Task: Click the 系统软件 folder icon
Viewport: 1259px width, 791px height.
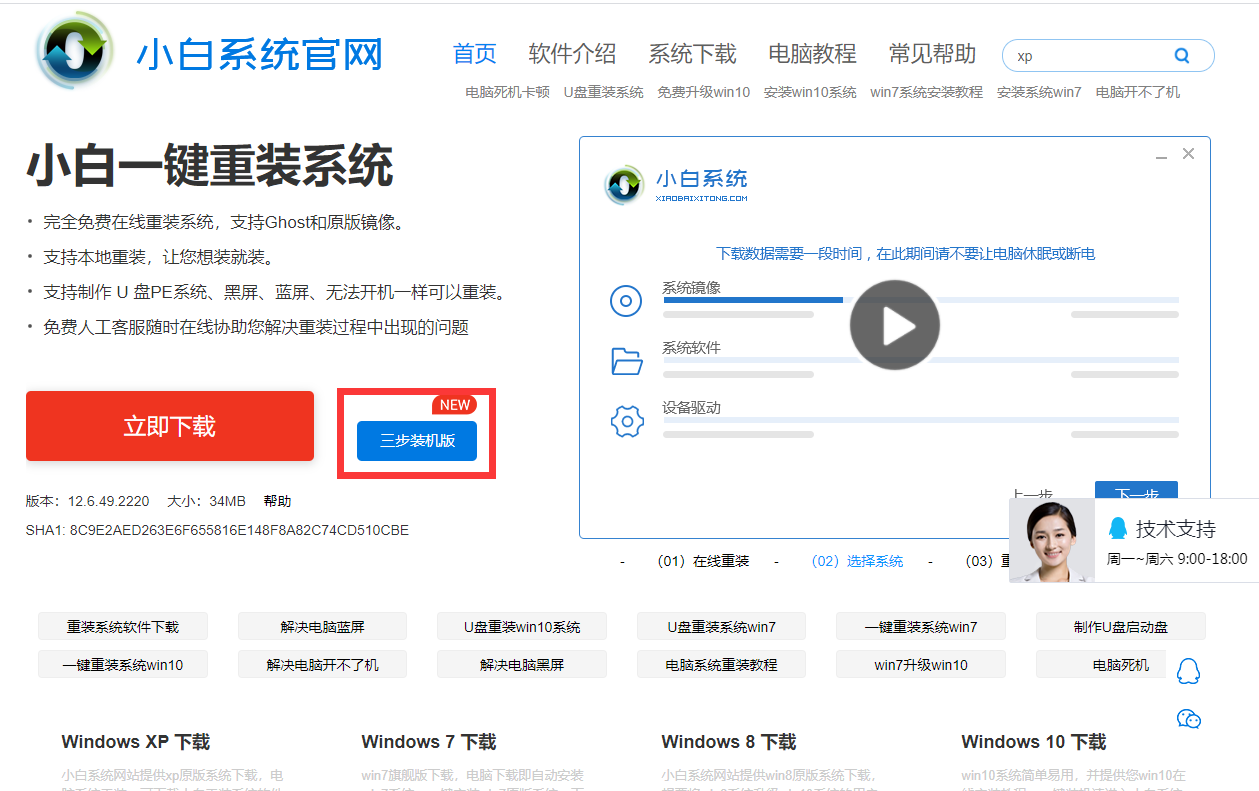Action: [626, 361]
